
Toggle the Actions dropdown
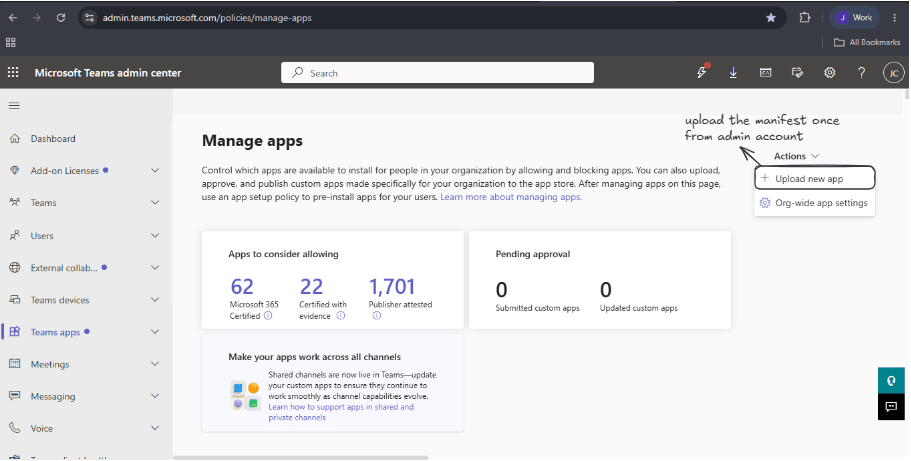tap(797, 156)
